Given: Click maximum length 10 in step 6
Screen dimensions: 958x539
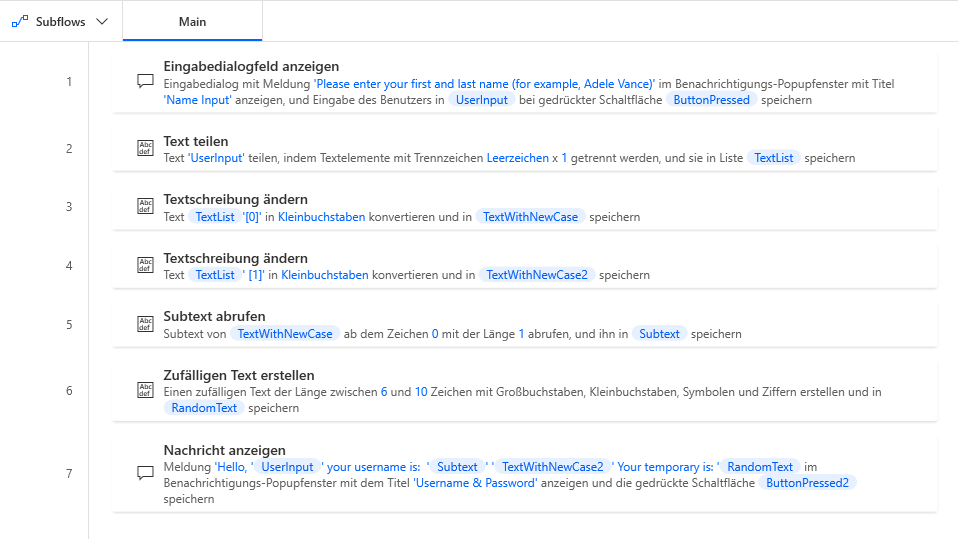Looking at the screenshot, I should (x=421, y=392).
